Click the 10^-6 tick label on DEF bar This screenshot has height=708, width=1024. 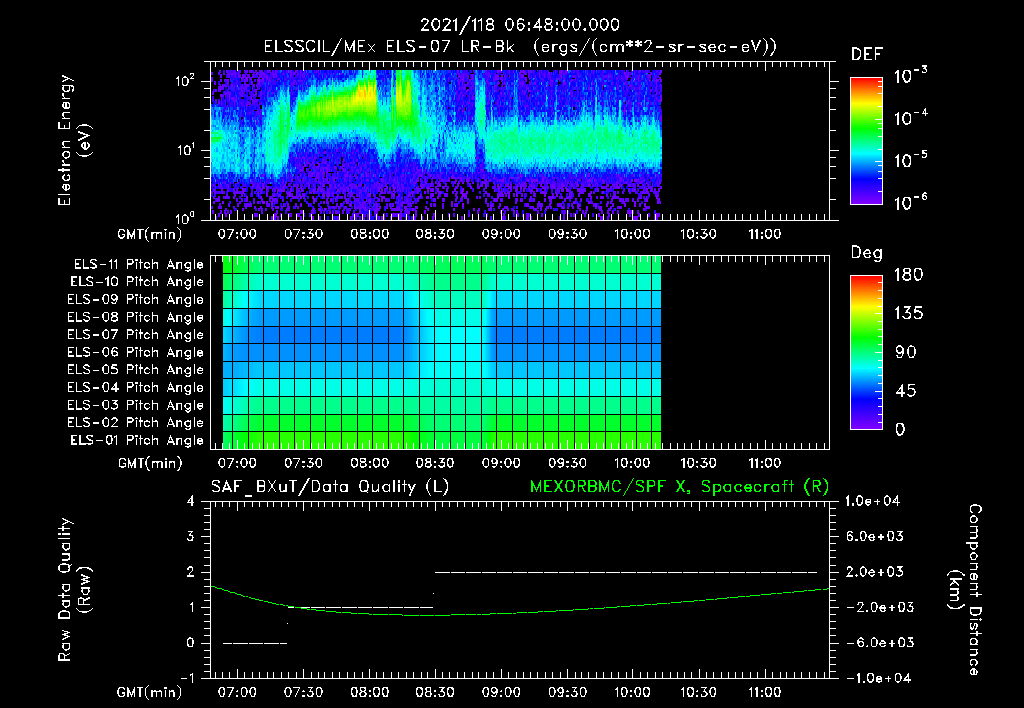(910, 202)
